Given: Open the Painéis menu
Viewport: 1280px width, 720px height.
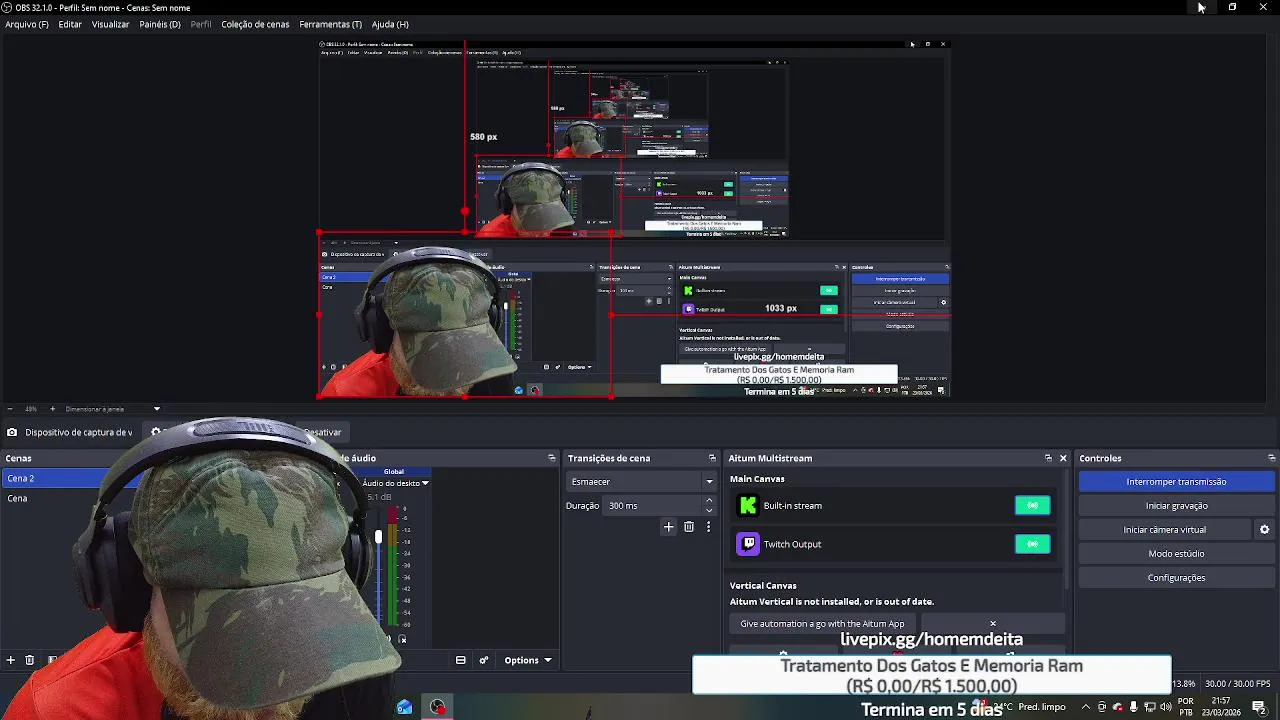Looking at the screenshot, I should click(x=160, y=24).
